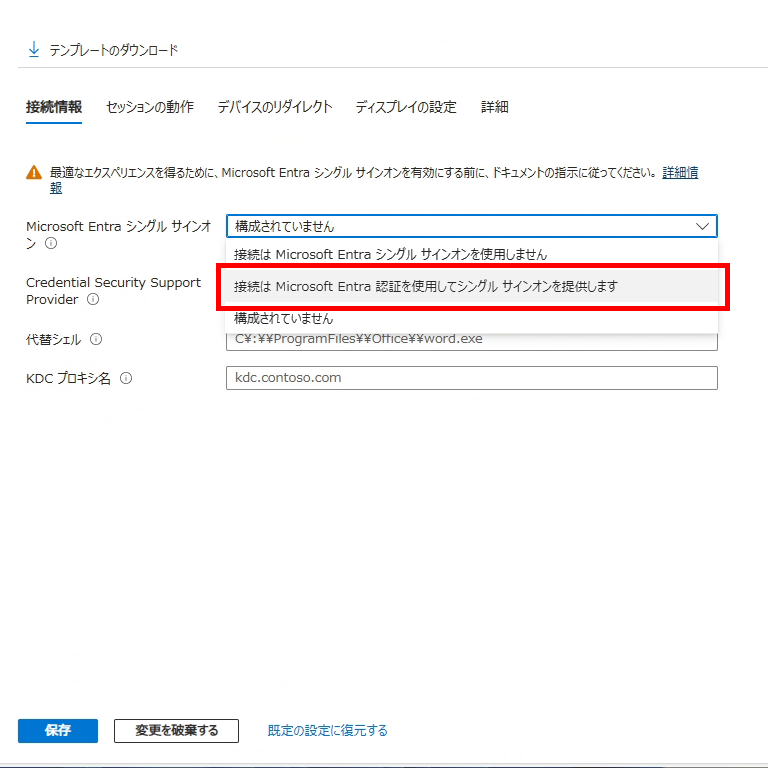The width and height of the screenshot is (768, 768).
Task: Click the dropdown chevron arrow
Action: (702, 226)
